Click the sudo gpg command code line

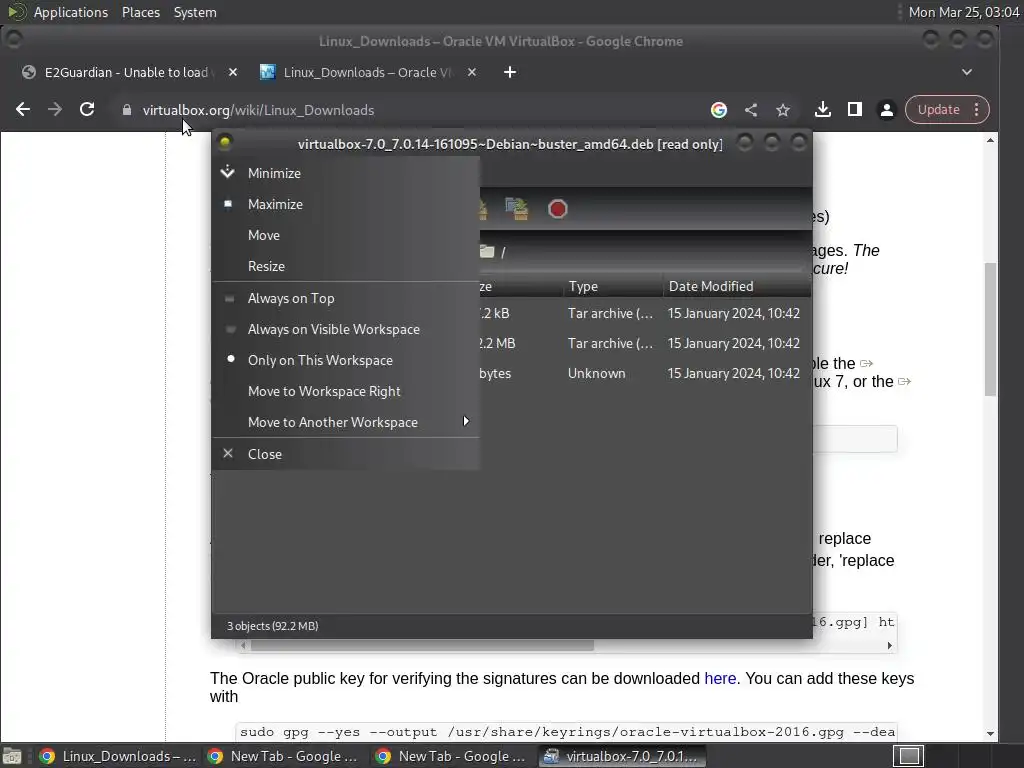click(567, 732)
